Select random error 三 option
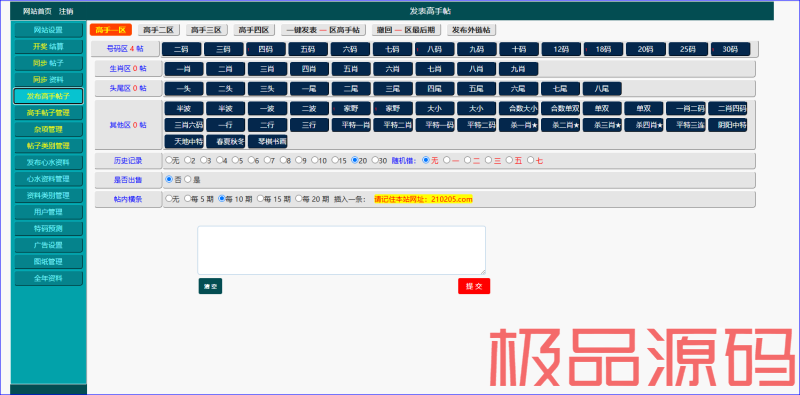 [488, 160]
